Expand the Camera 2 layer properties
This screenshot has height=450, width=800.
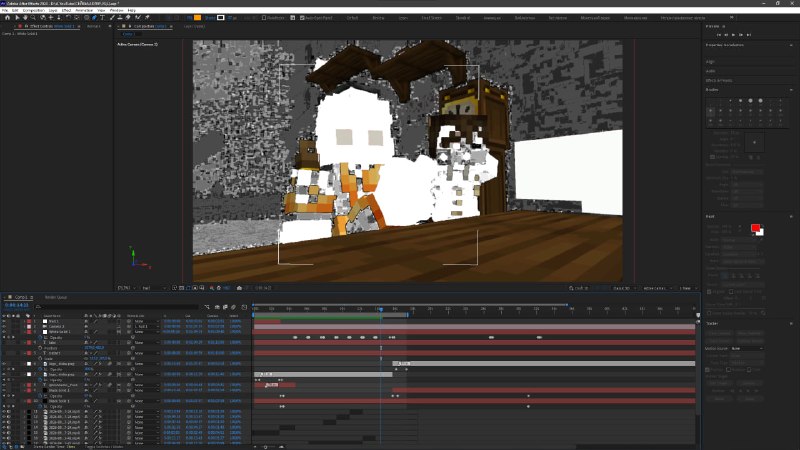tap(23, 327)
